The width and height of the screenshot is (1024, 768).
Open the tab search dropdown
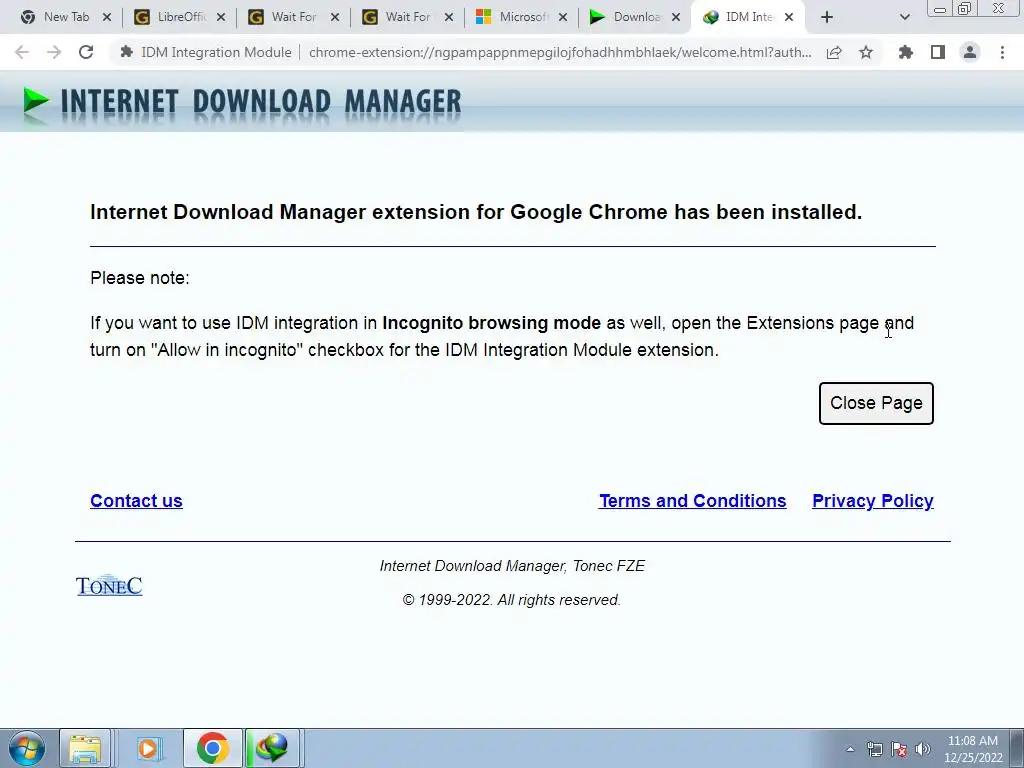pyautogui.click(x=904, y=18)
